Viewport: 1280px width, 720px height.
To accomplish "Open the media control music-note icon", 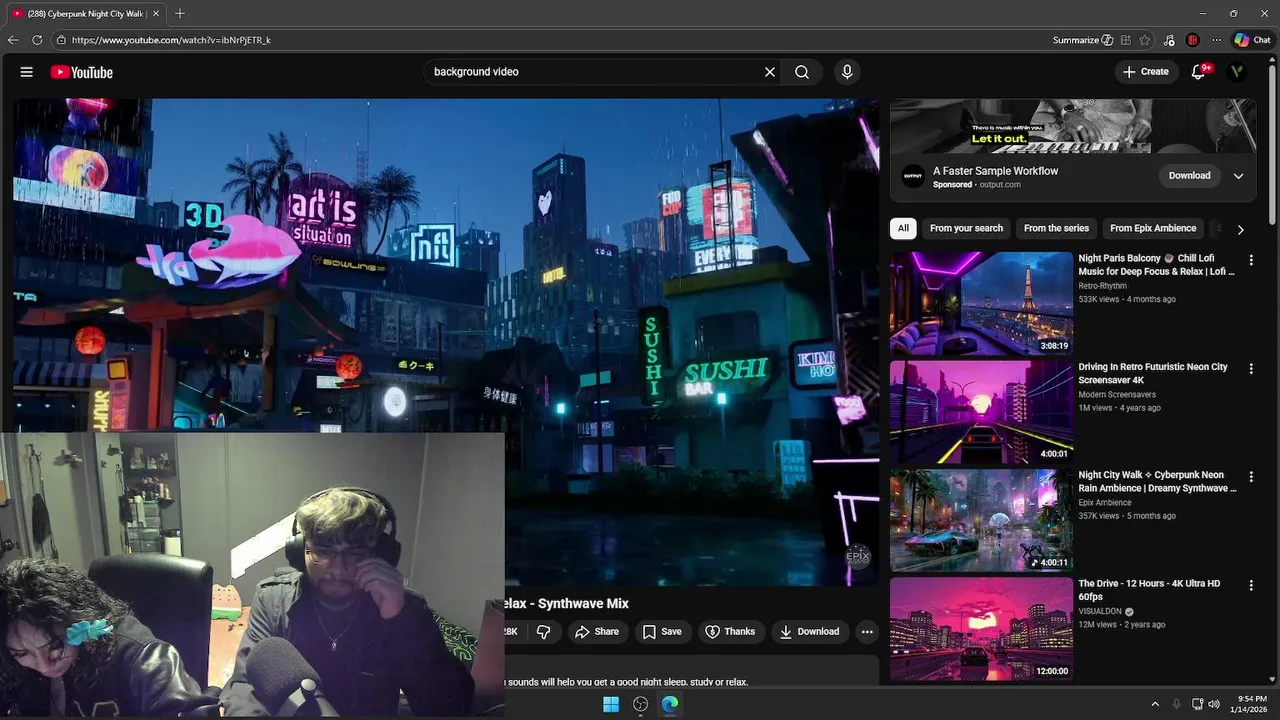I will click(x=1170, y=40).
